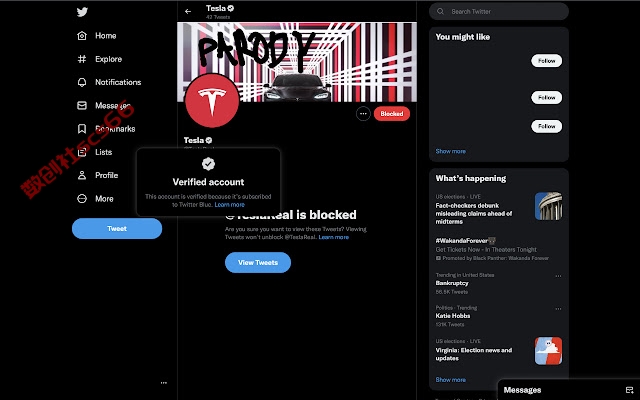Click the Search Twitter field
The image size is (640, 400).
[x=499, y=11]
